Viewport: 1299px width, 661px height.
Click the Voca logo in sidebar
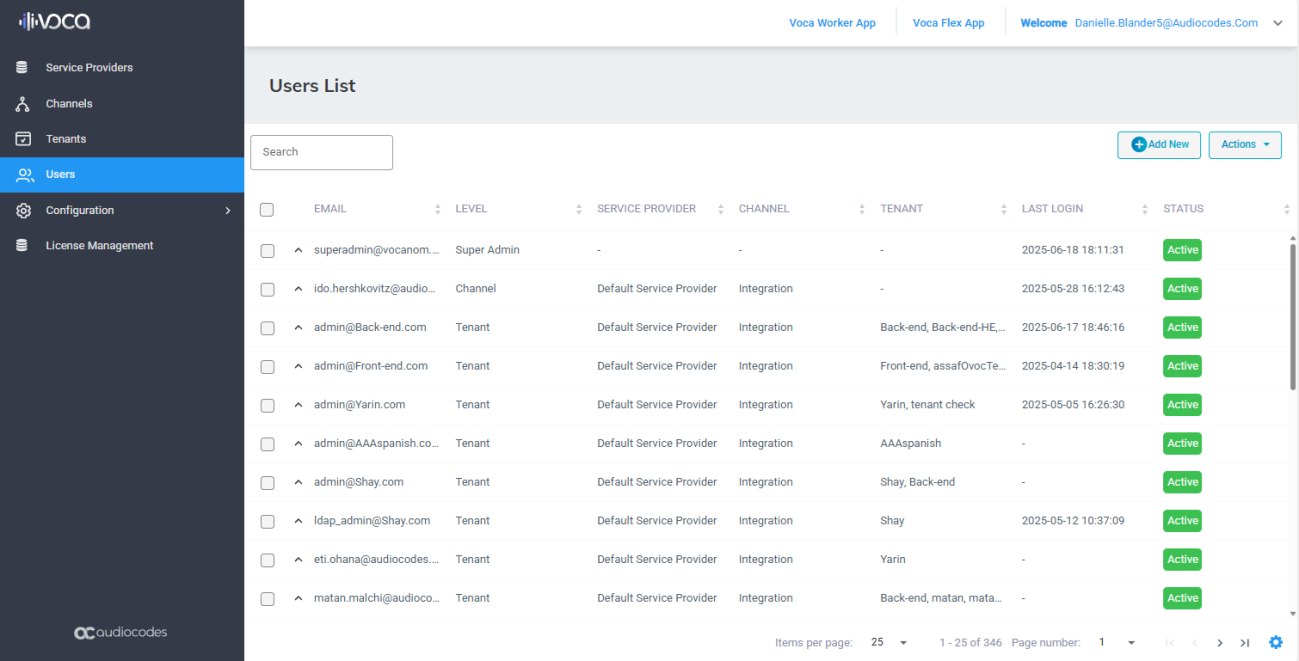55,22
